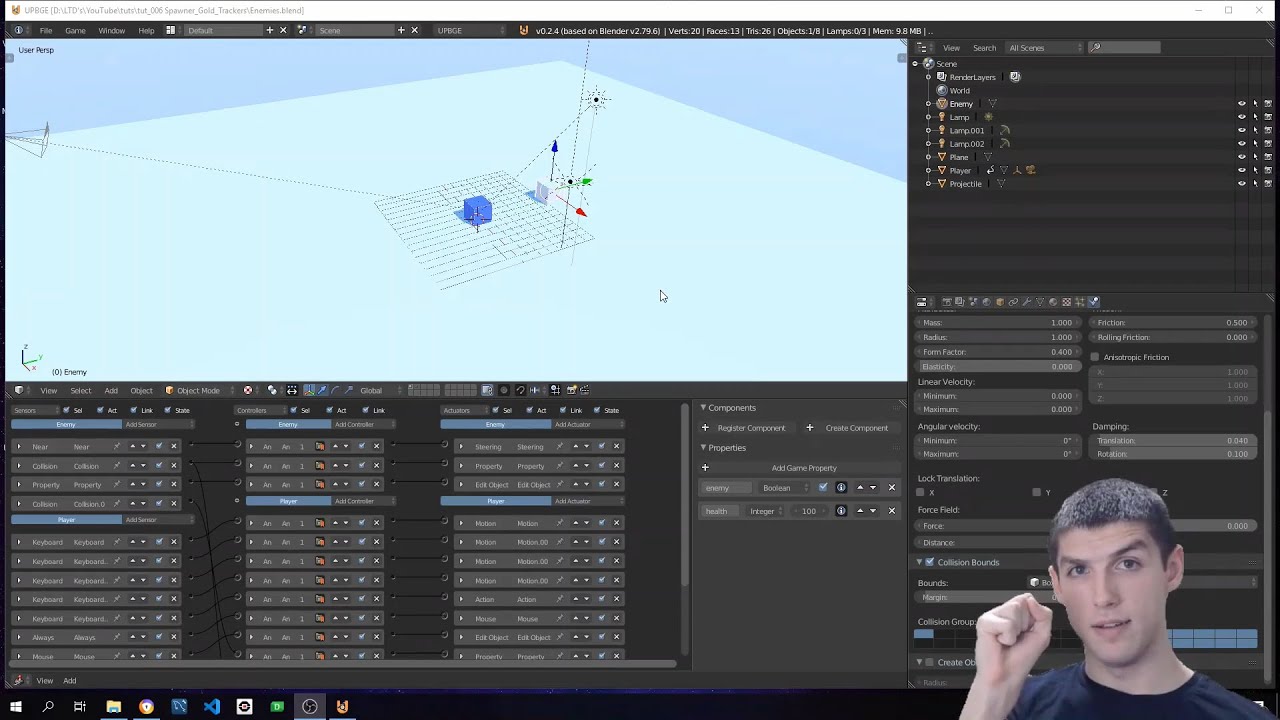
Task: Open the Object properties cube tab
Action: (1000, 302)
